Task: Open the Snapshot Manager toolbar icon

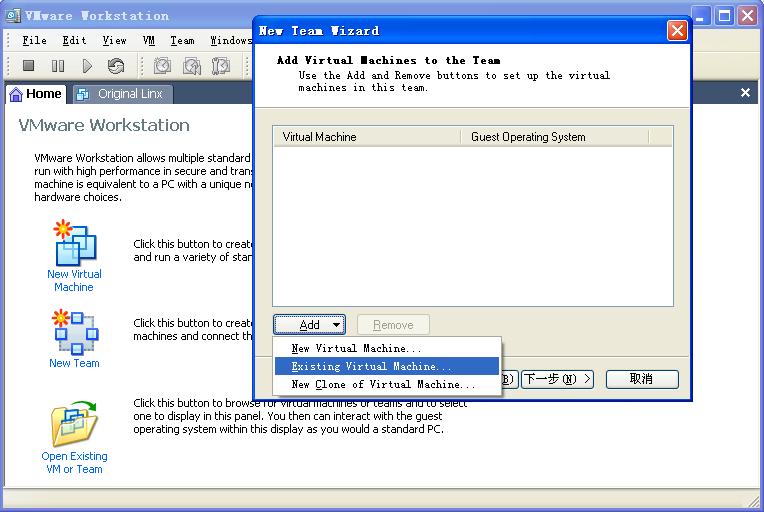Action: click(x=221, y=66)
